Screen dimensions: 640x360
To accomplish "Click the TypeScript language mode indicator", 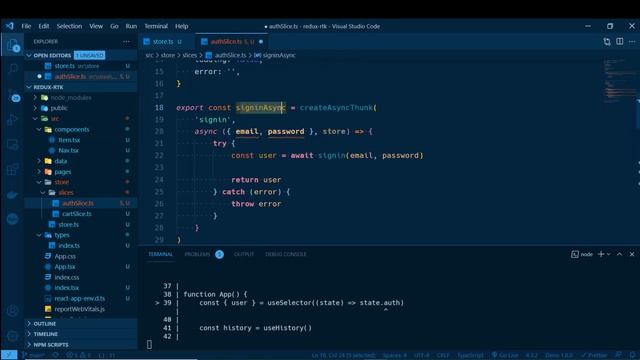I will (470, 355).
